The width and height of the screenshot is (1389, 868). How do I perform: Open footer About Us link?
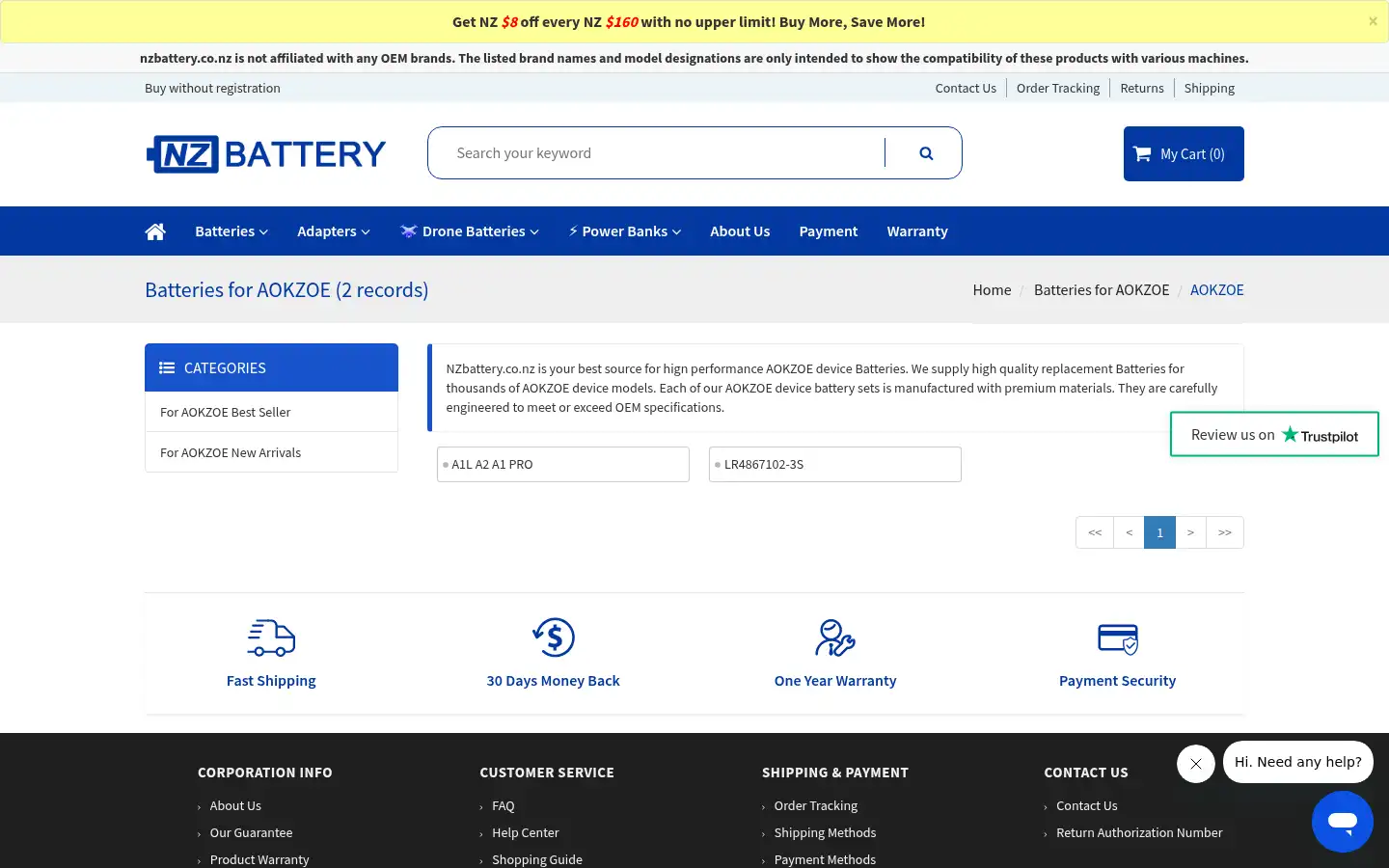(235, 805)
